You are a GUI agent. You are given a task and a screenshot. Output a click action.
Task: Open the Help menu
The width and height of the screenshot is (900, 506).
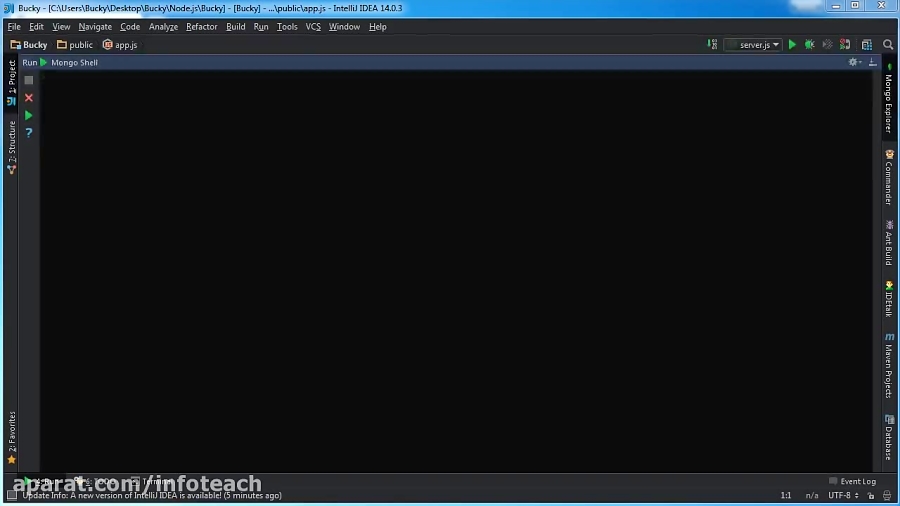[x=377, y=27]
